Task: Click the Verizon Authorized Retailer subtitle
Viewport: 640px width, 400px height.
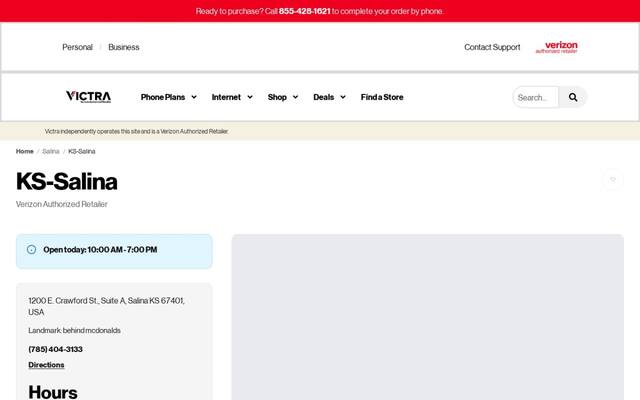Action: point(62,204)
